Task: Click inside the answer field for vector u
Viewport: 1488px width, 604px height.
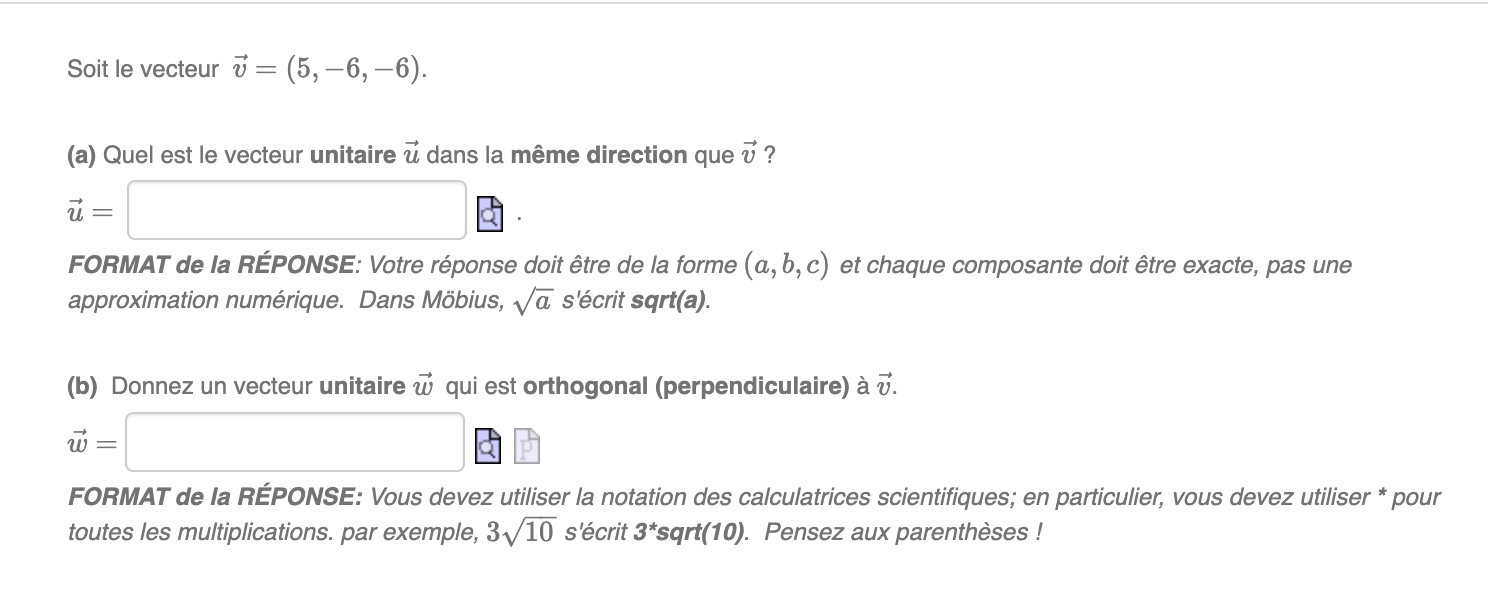Action: (x=296, y=210)
